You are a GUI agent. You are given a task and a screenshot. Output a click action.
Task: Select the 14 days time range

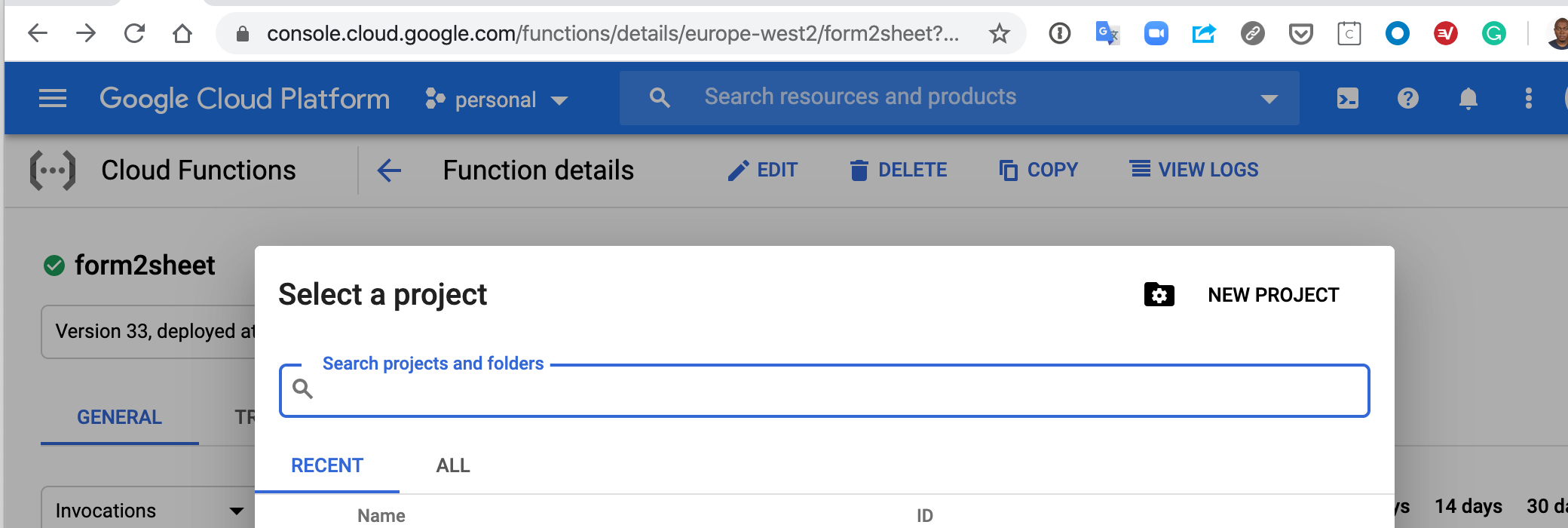click(x=1468, y=506)
